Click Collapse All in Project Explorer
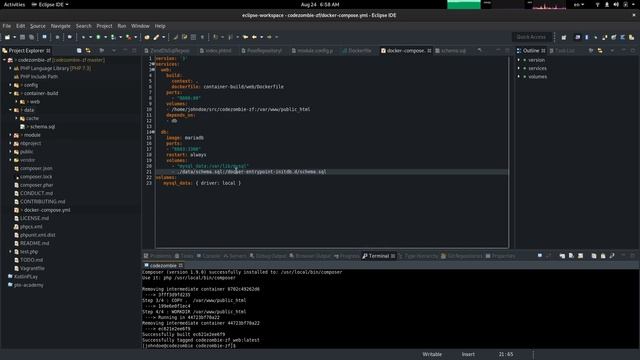 pyautogui.click(x=79, y=51)
